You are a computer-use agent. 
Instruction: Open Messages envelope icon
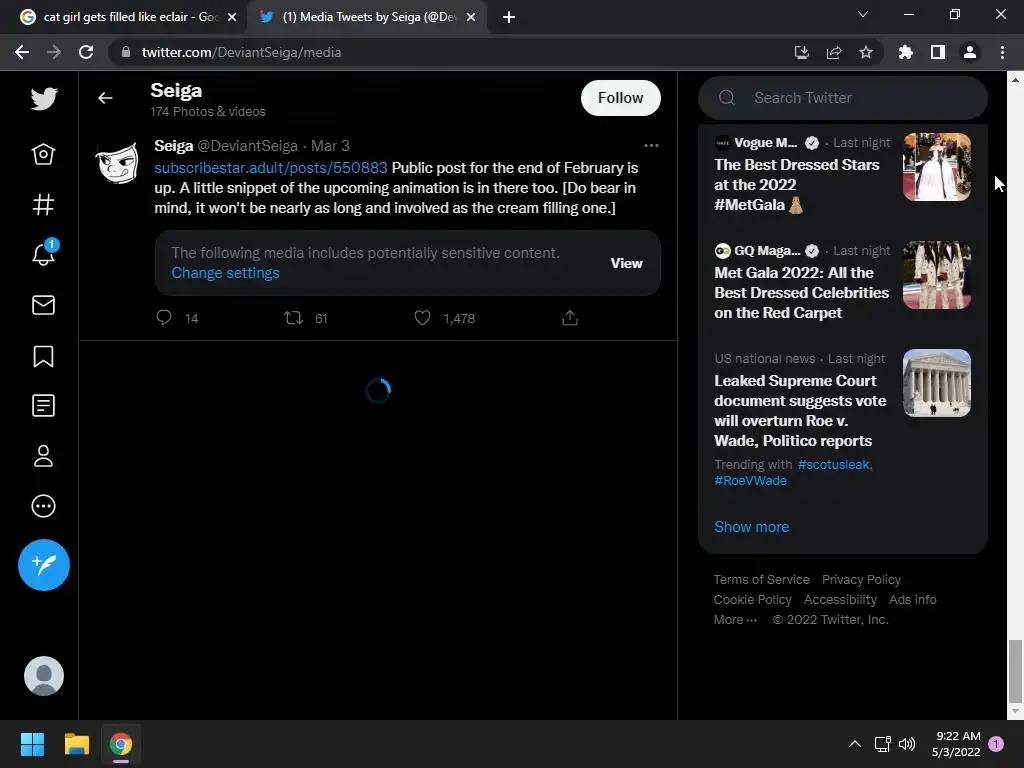(43, 305)
